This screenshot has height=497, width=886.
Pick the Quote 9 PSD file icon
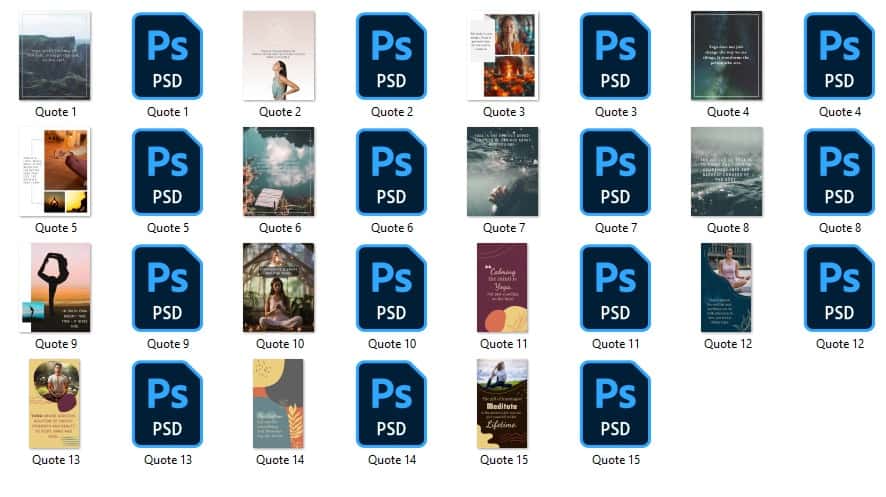point(167,288)
